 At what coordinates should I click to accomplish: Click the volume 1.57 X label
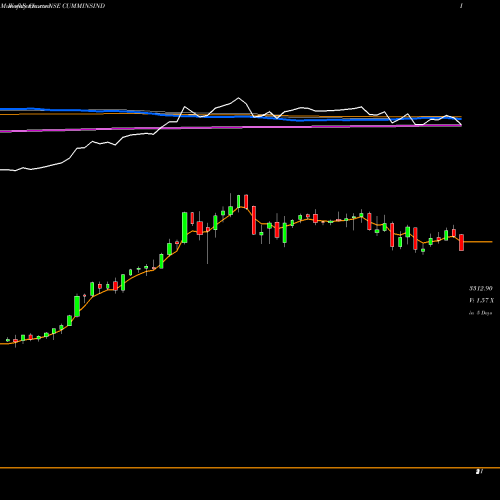tap(481, 301)
